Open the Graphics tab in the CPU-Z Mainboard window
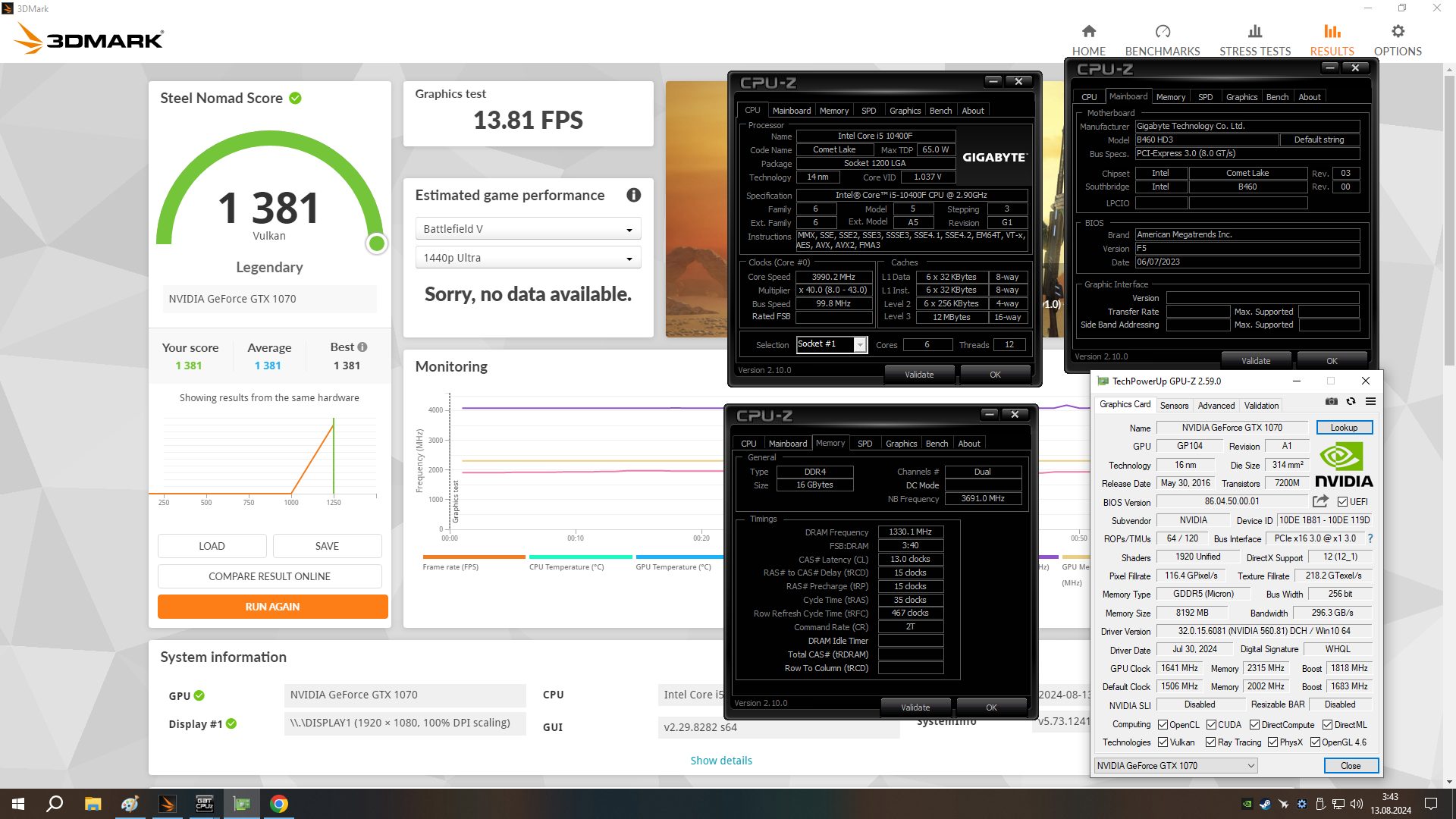The height and width of the screenshot is (819, 1456). pyautogui.click(x=1241, y=97)
